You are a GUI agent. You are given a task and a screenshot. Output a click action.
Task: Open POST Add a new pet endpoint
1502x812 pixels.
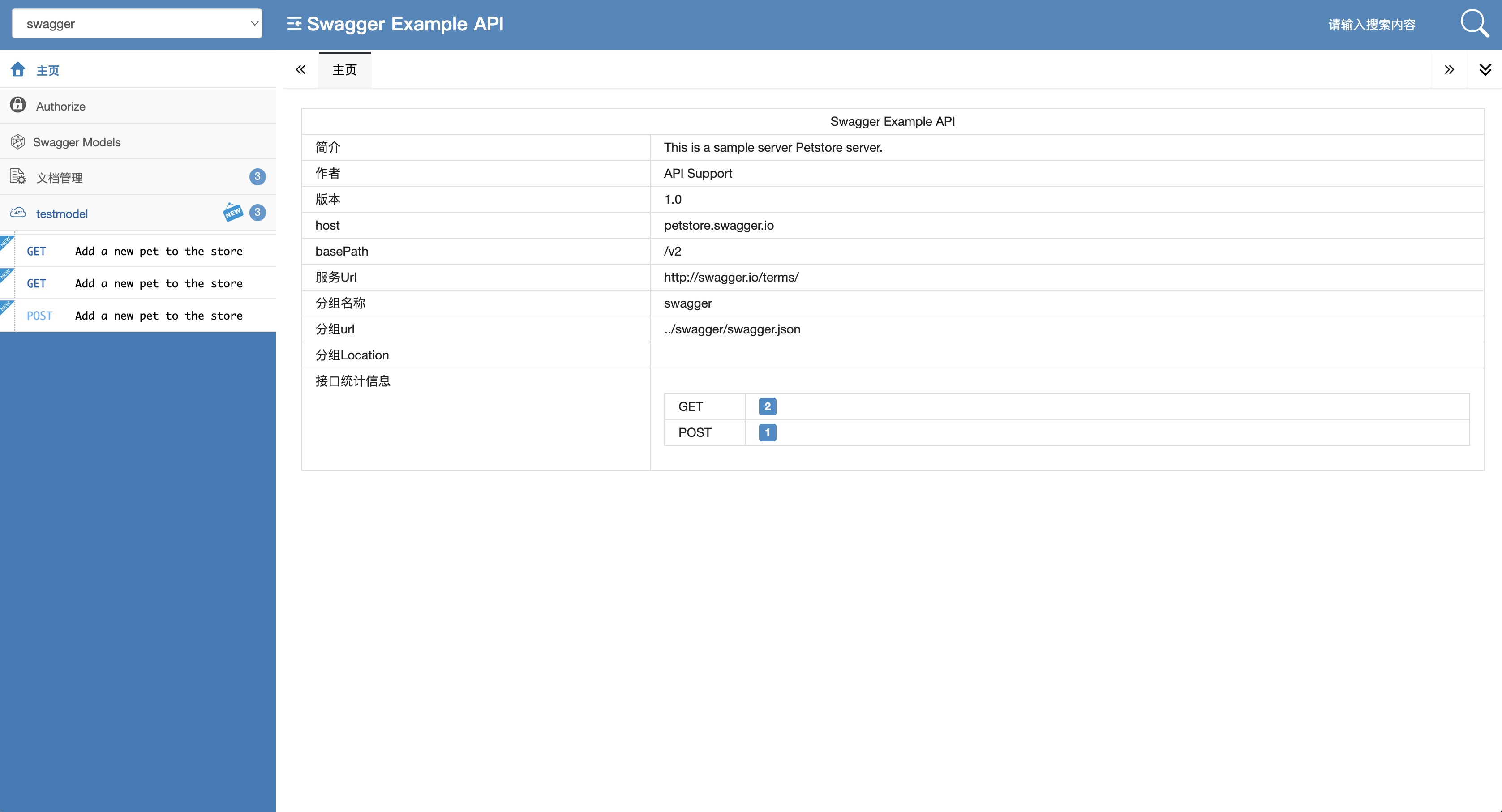point(158,316)
